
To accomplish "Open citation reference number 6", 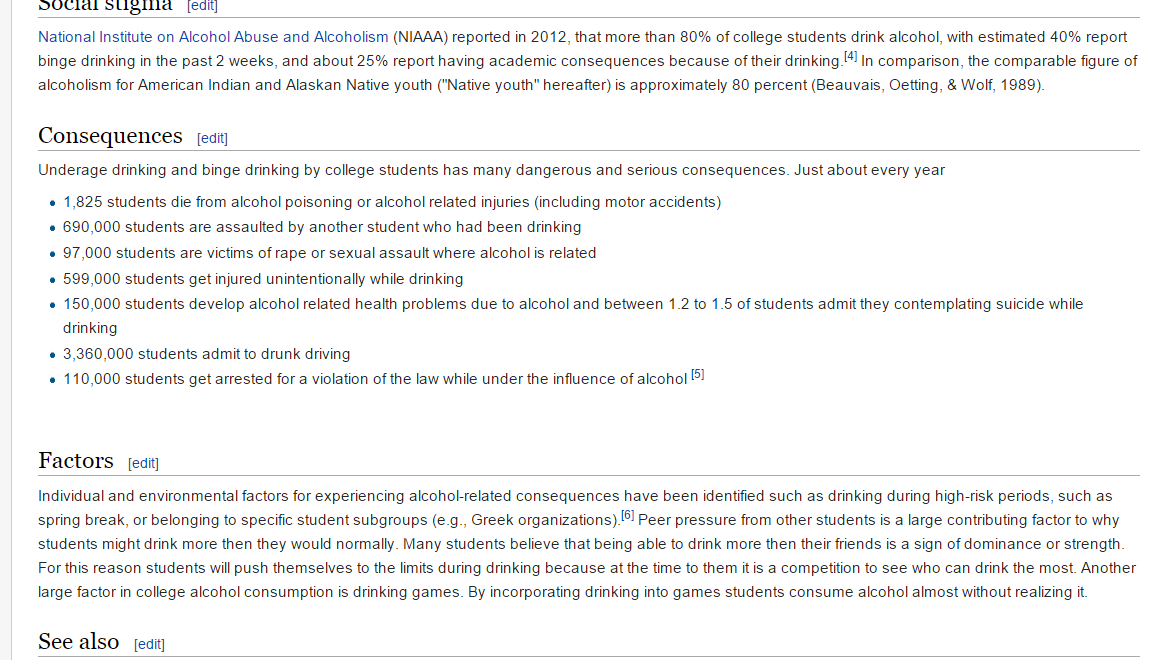I will [x=628, y=516].
